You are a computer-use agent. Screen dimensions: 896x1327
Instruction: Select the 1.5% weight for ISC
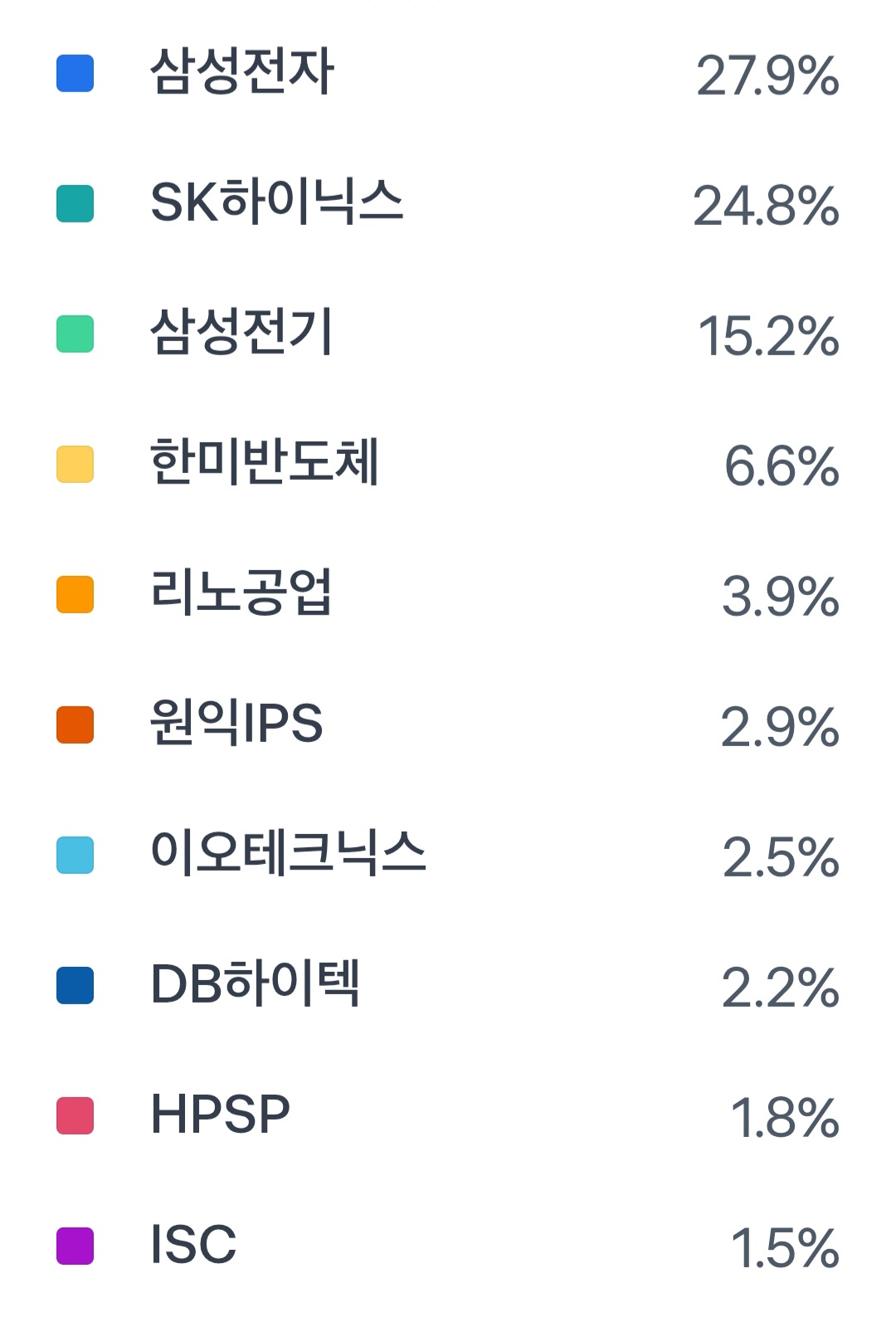(784, 1248)
